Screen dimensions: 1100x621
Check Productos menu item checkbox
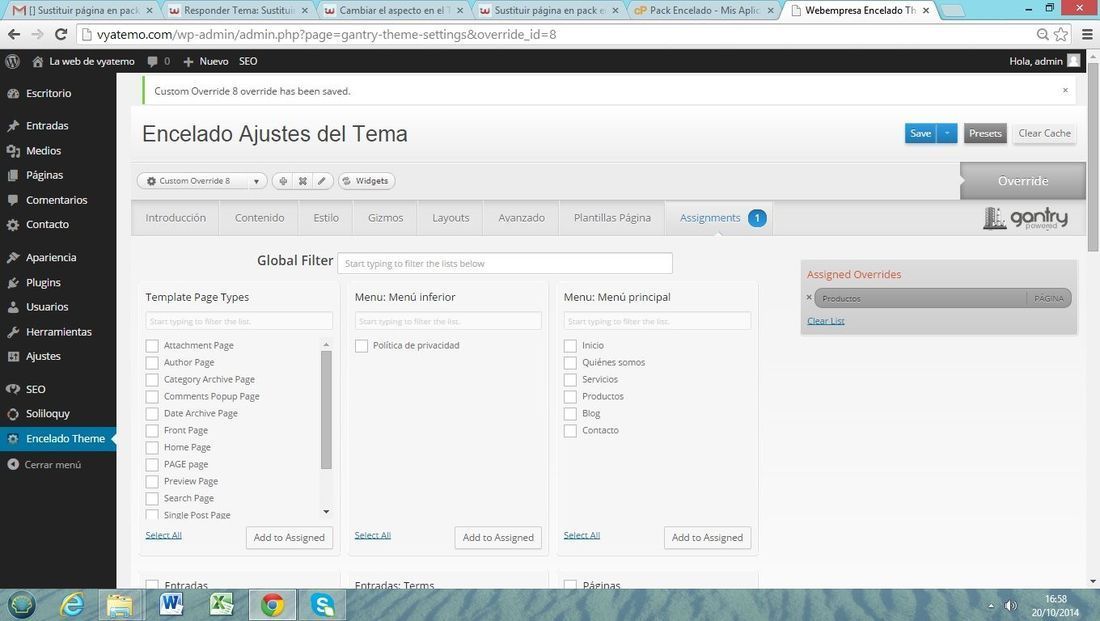coord(570,396)
